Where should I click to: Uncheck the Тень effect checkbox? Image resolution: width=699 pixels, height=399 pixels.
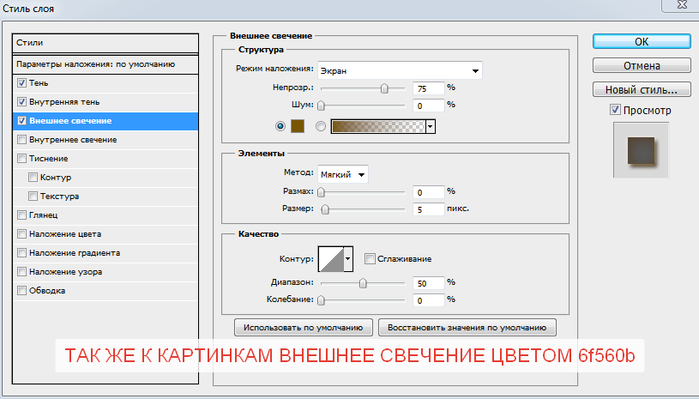22,83
